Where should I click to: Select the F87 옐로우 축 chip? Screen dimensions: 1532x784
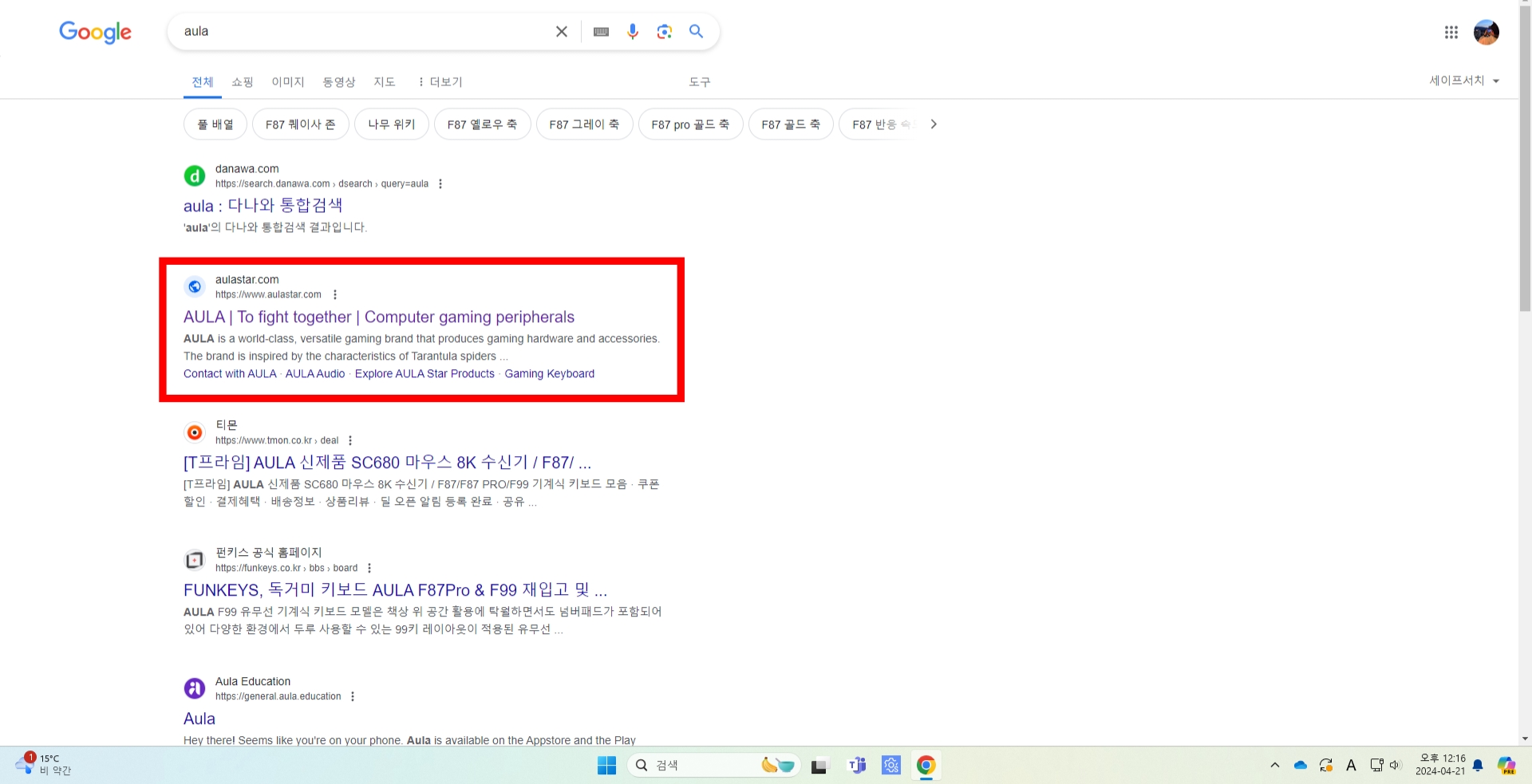tap(482, 124)
